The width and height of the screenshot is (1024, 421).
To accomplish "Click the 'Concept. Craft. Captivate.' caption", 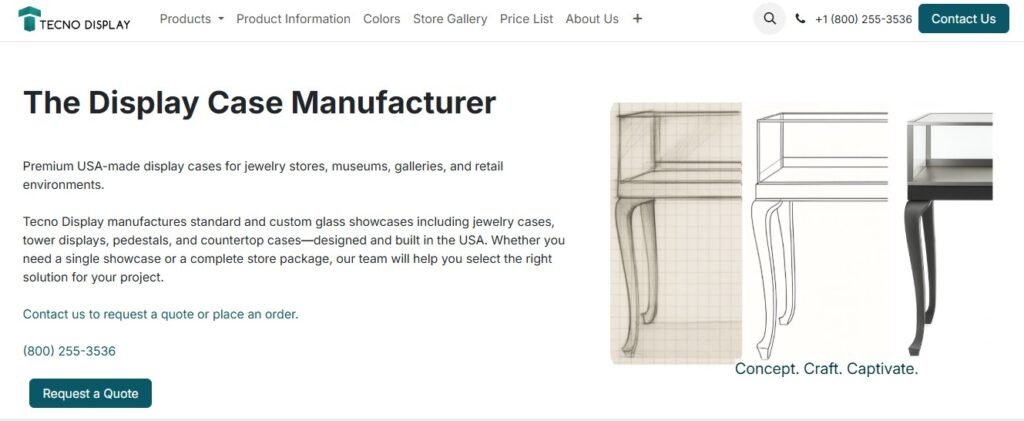I will point(826,369).
